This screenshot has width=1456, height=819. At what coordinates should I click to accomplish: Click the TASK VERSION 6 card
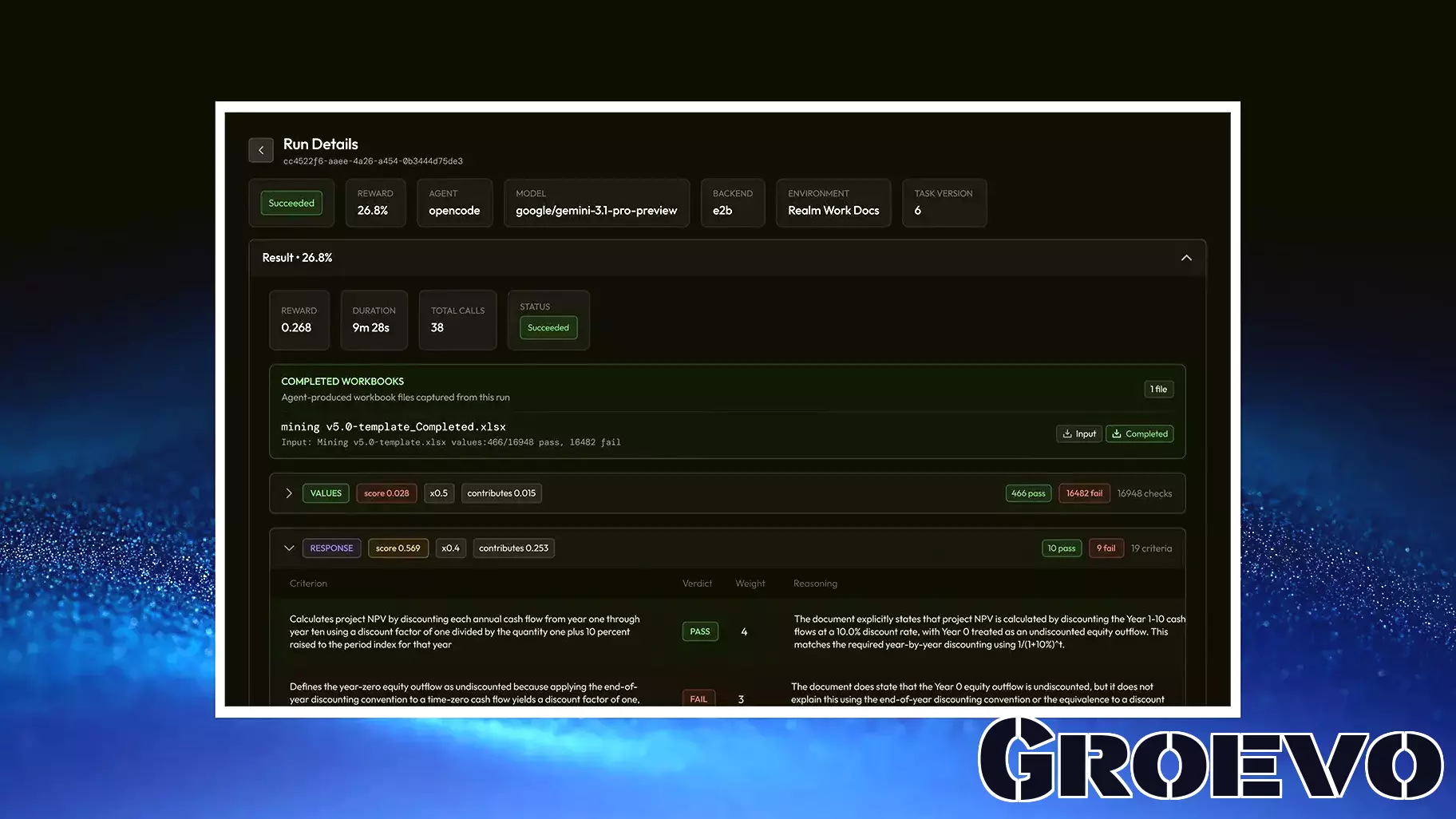coord(944,203)
